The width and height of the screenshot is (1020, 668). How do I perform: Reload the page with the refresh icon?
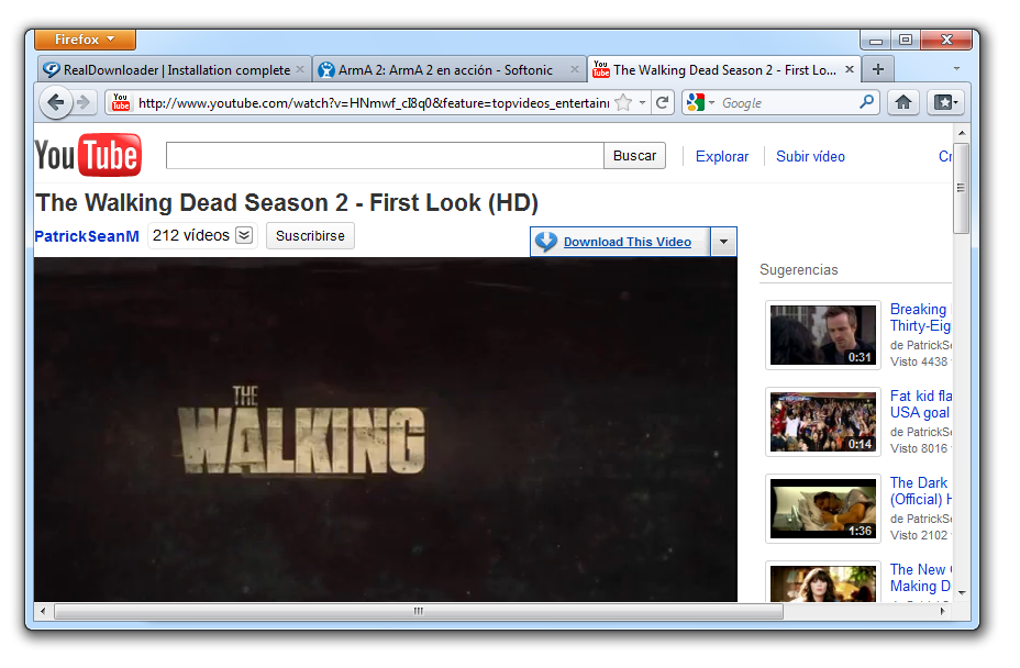click(x=662, y=103)
